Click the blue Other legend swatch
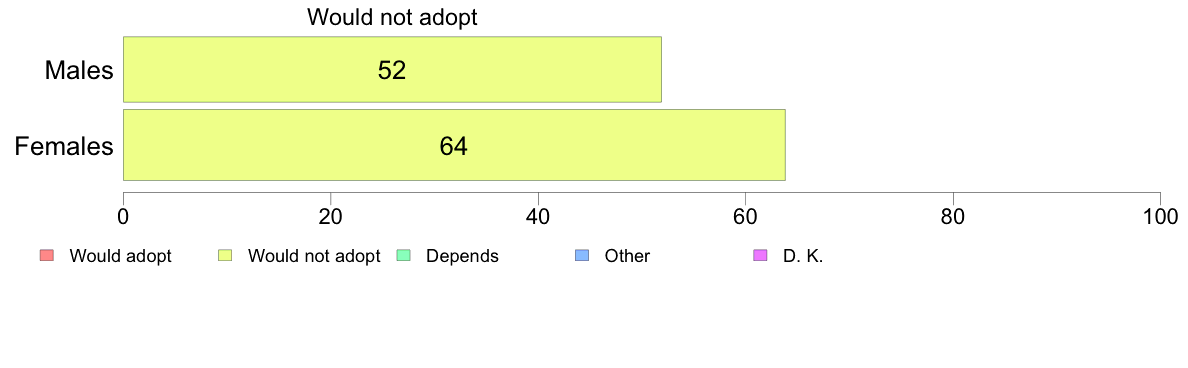Screen dimensions: 1188x368 point(582,256)
